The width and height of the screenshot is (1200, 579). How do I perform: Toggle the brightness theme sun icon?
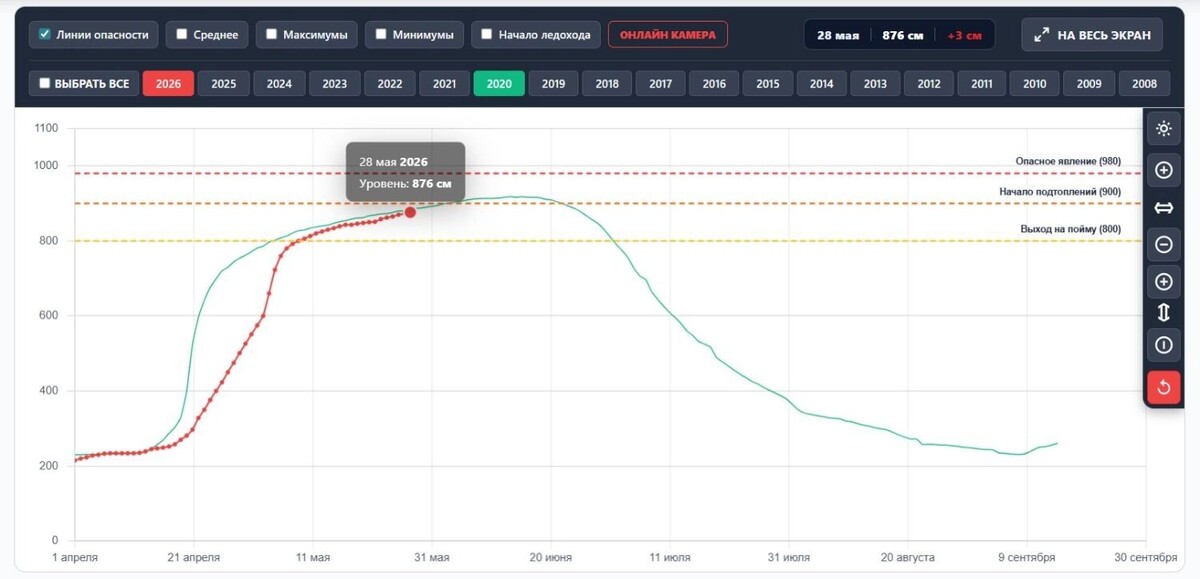tap(1164, 128)
